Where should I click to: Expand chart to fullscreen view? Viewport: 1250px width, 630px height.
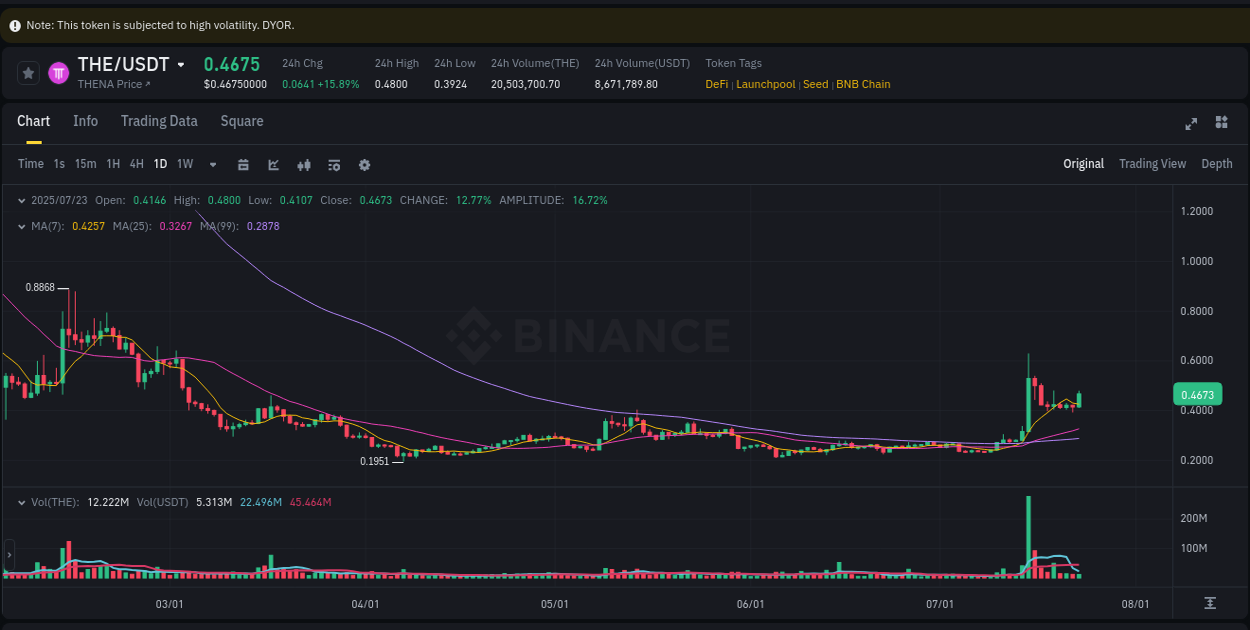click(x=1190, y=123)
